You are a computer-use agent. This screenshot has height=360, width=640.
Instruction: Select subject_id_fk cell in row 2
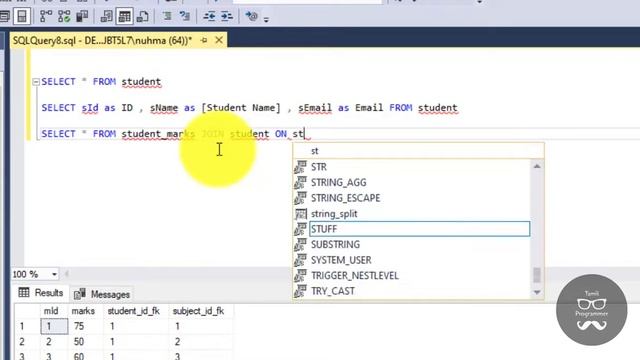(202, 342)
